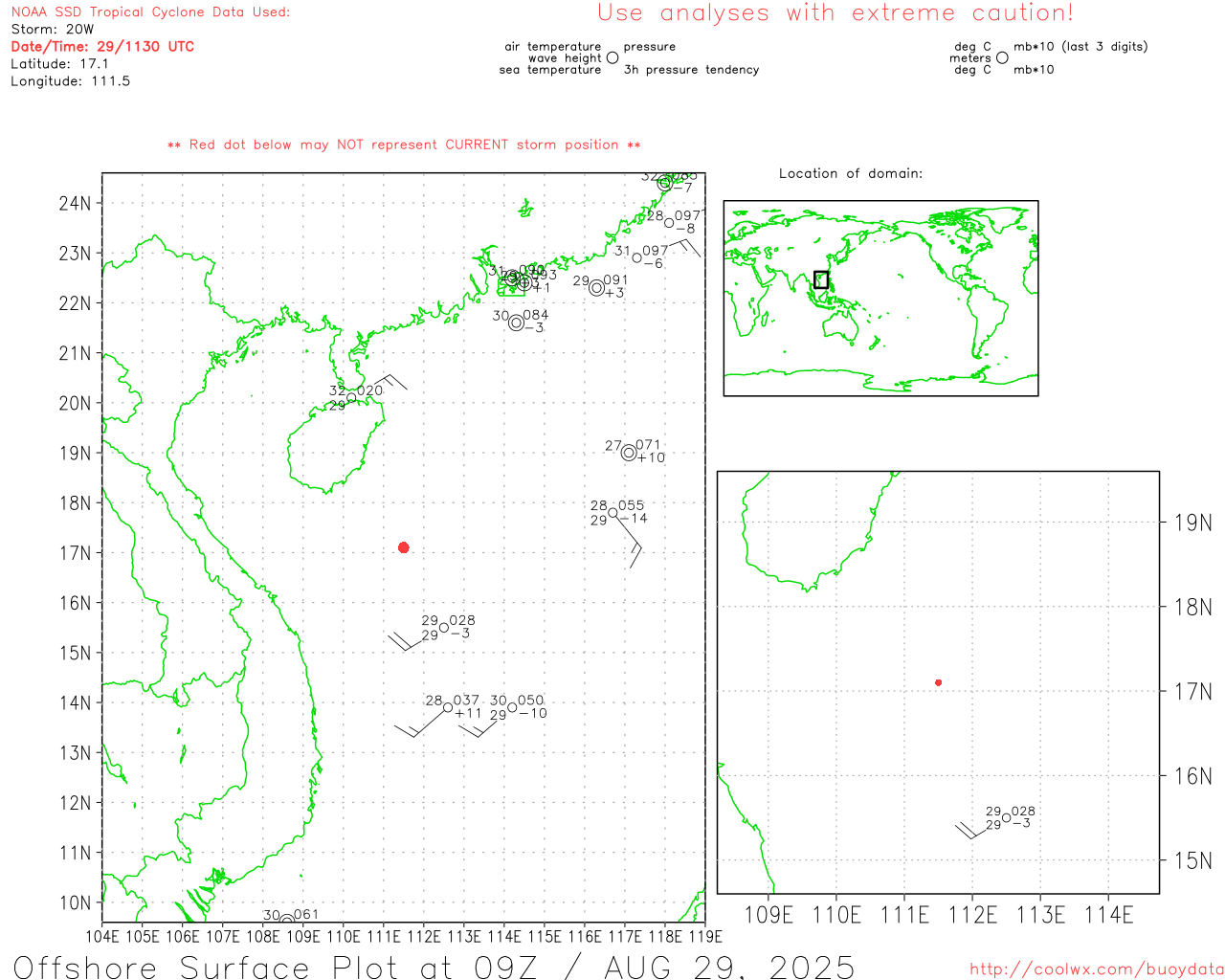Viewport: 1225px width, 980px height.
Task: Click the 10N latitude label on main map
Action: [76, 902]
